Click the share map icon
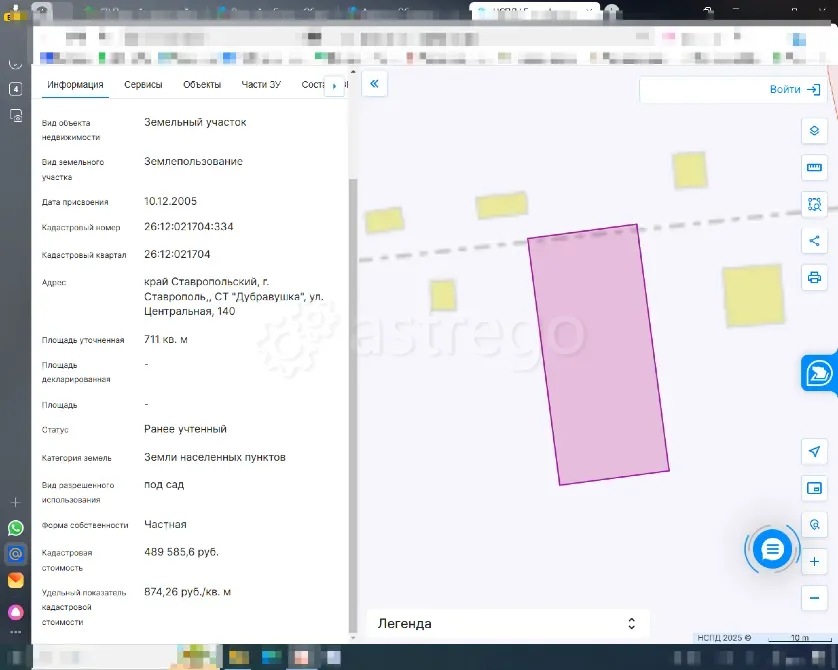Screen dimensions: 838x670 814,240
